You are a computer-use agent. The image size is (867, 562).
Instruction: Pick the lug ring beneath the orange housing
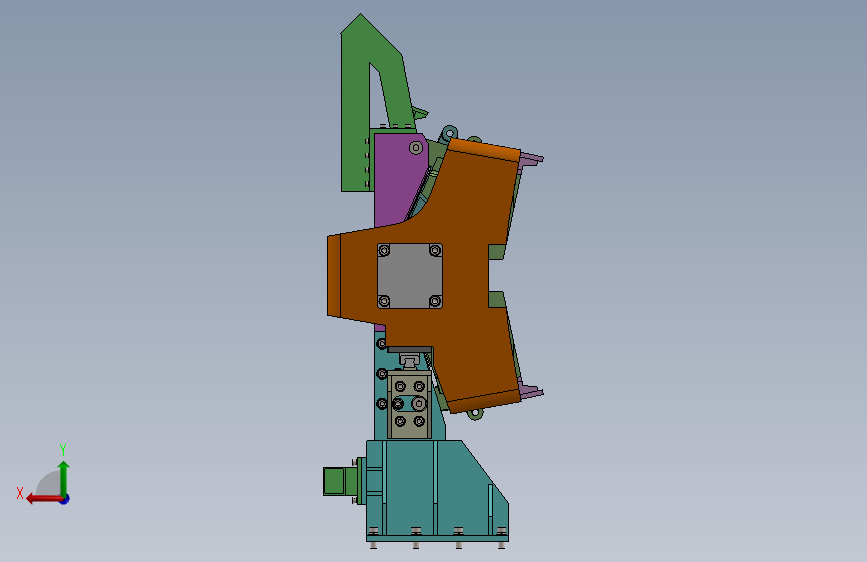click(475, 413)
